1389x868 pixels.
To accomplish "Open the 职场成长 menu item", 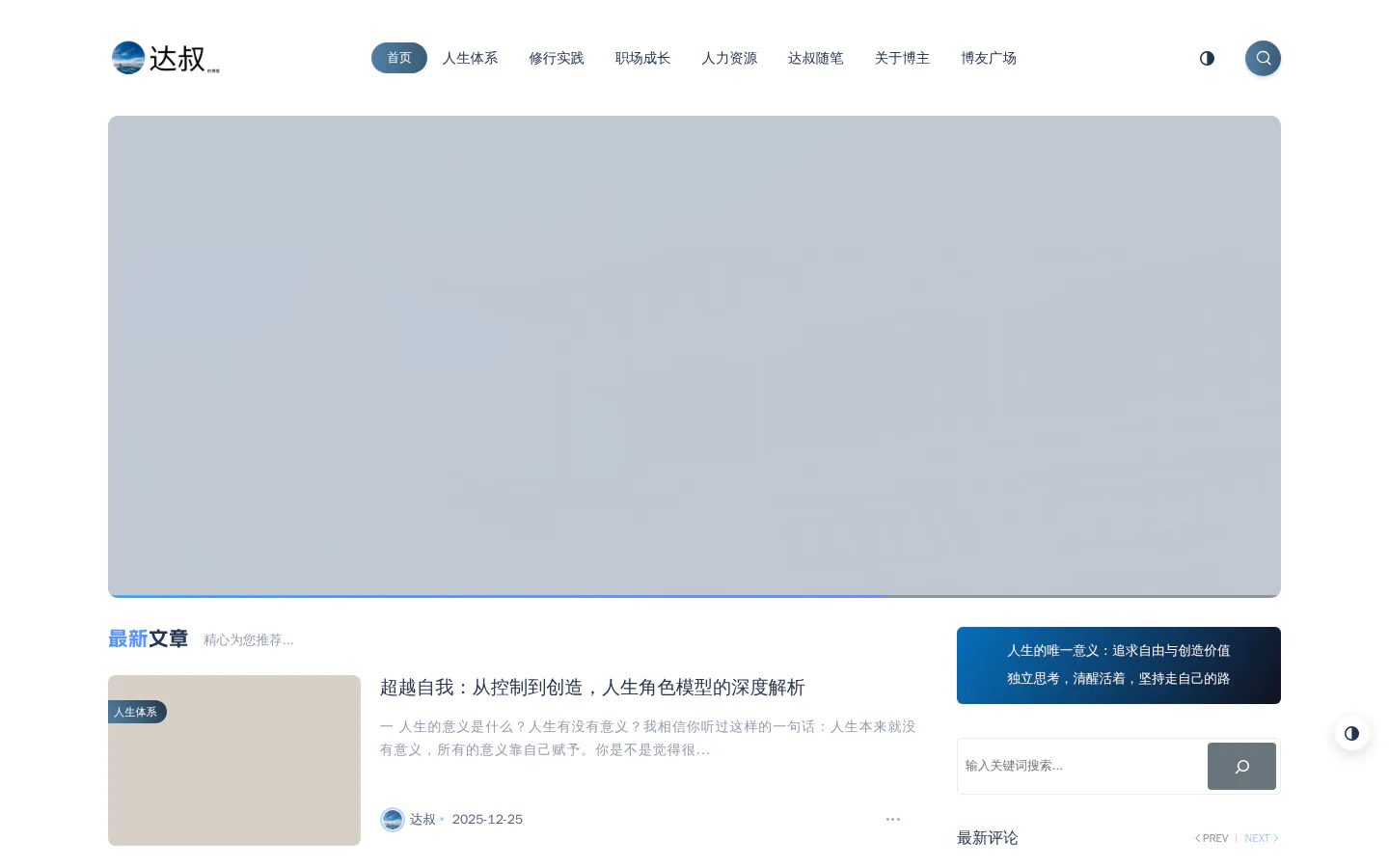I will (642, 58).
